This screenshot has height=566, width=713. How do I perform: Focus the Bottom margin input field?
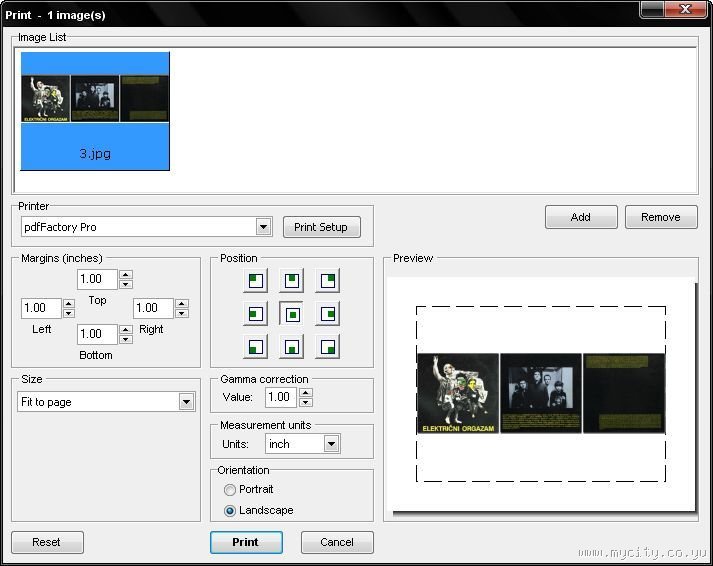pyautogui.click(x=98, y=334)
